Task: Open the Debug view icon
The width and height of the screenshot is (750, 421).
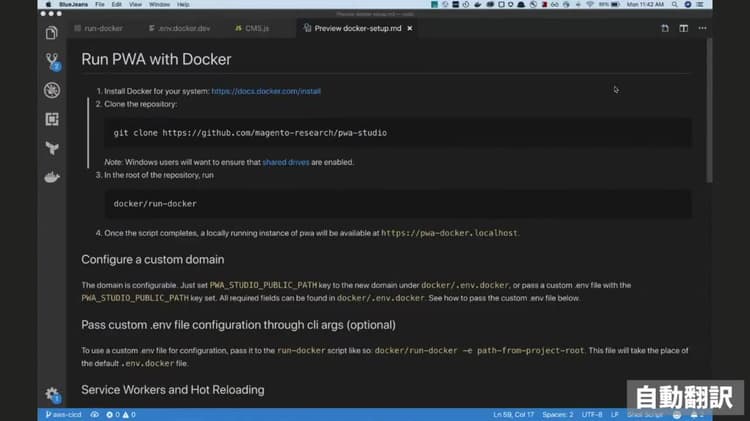Action: pos(52,90)
